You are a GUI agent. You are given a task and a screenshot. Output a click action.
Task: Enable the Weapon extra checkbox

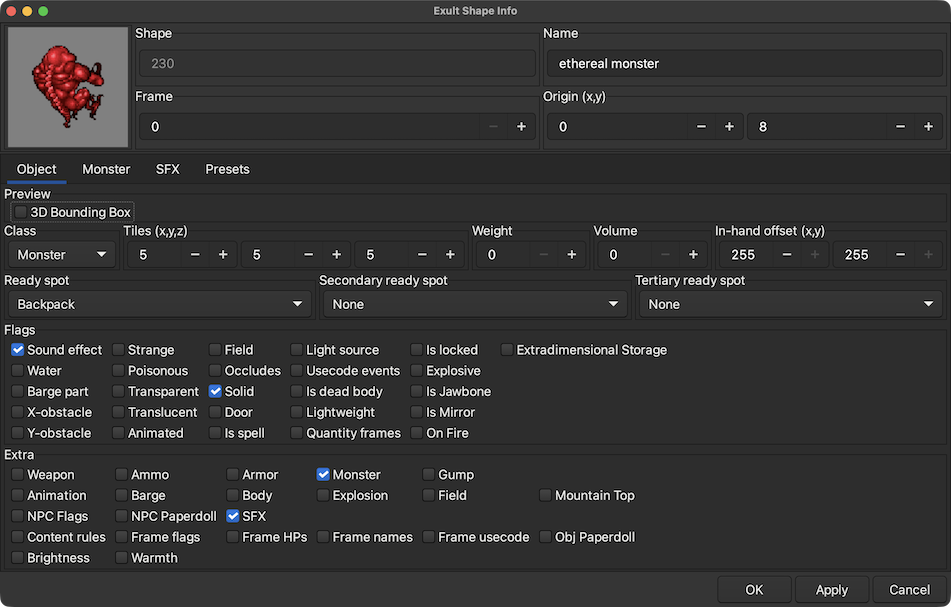click(18, 475)
